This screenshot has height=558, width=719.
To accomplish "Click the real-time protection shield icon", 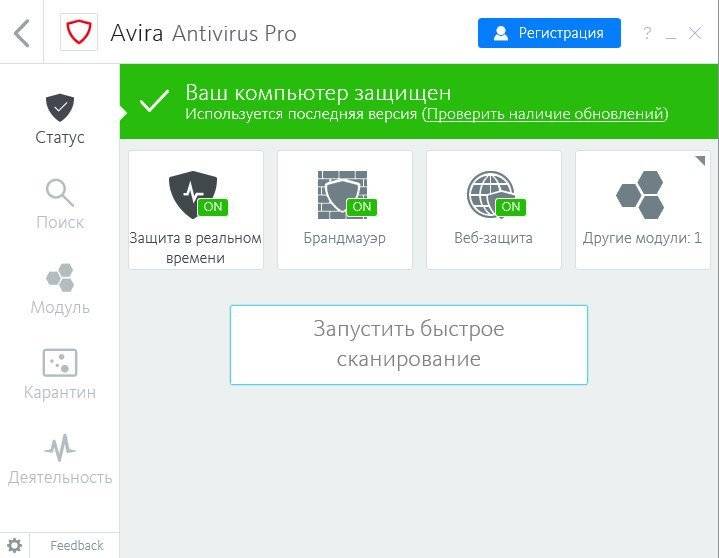I will pos(193,194).
